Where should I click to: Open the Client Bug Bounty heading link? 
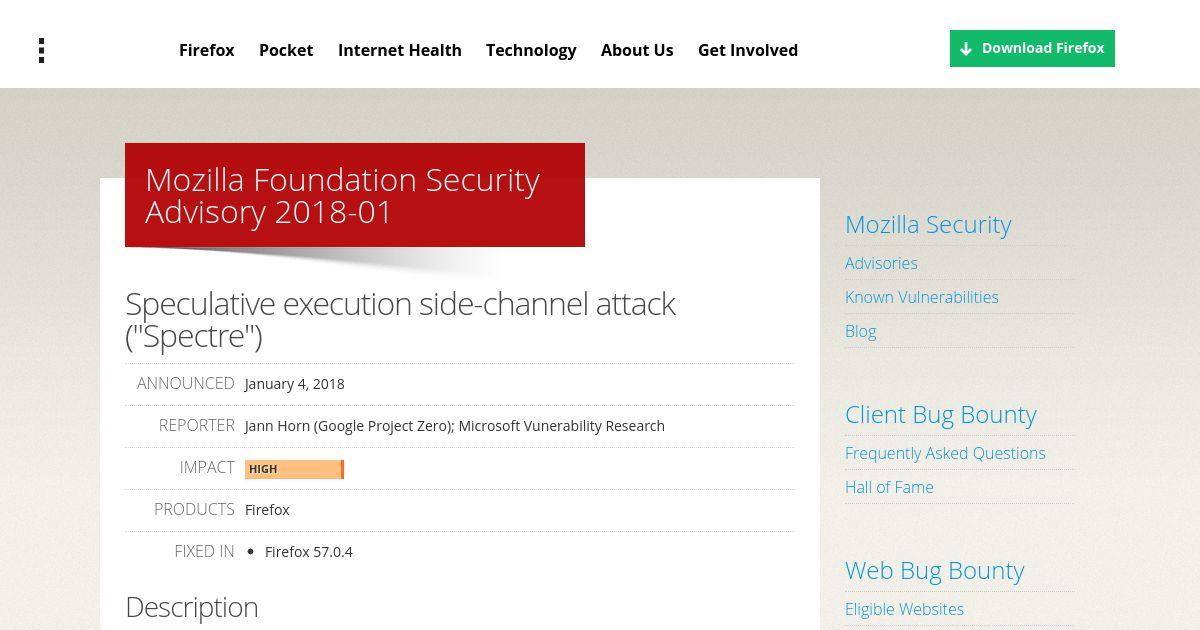tap(941, 414)
